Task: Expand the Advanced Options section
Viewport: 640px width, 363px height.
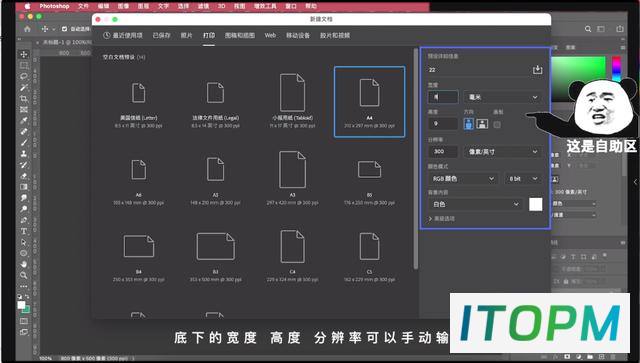Action: click(x=442, y=219)
